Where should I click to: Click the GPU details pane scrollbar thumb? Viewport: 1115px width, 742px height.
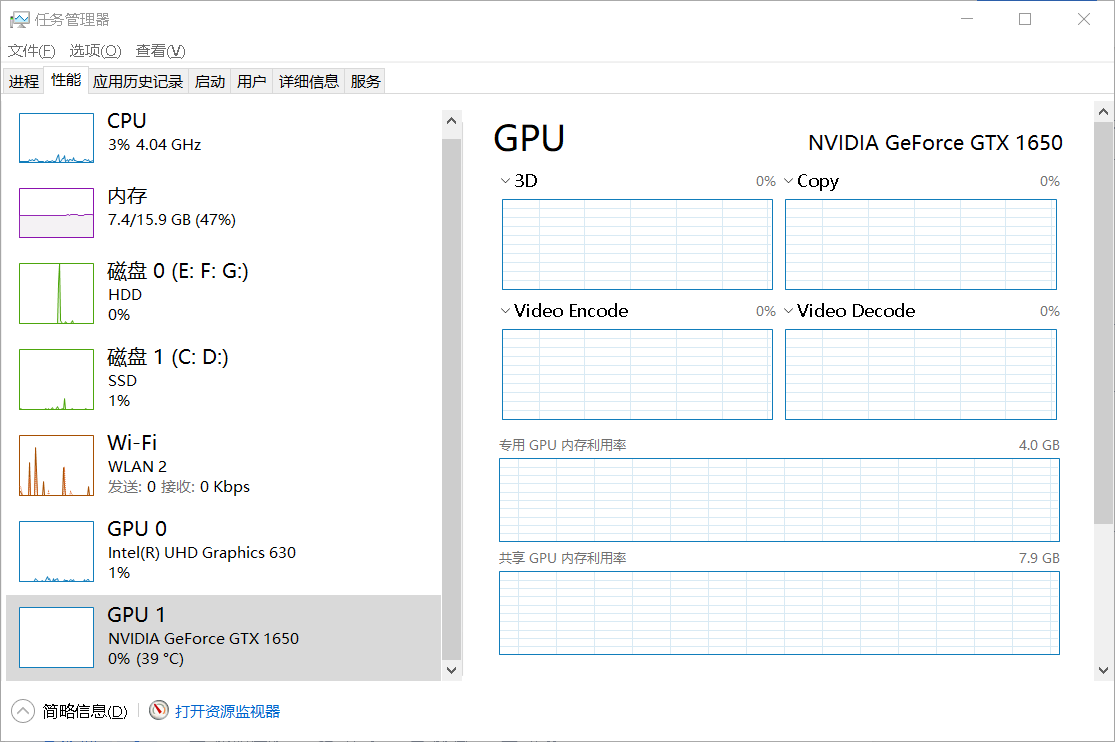pyautogui.click(x=1103, y=324)
